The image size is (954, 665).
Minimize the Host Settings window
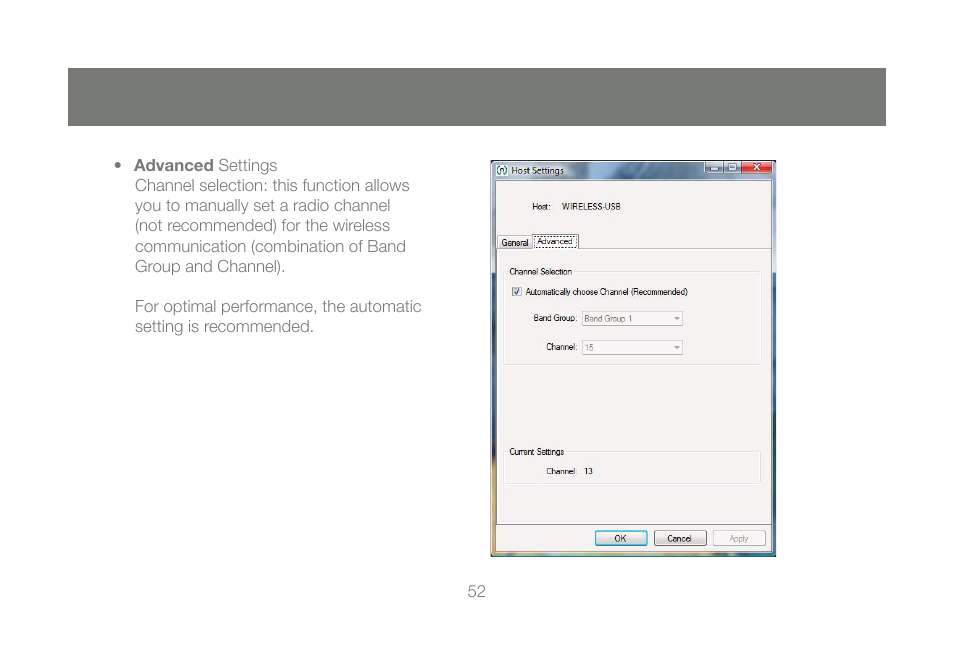tap(714, 167)
